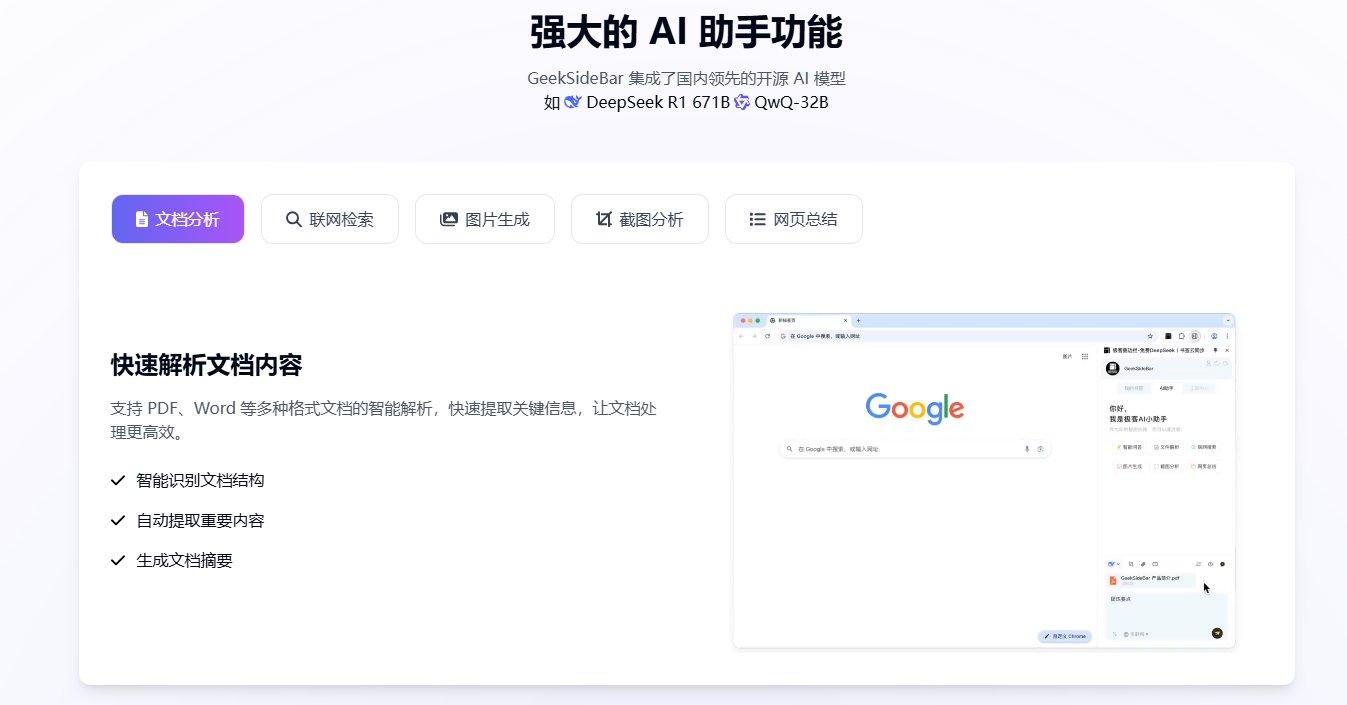Image resolution: width=1347 pixels, height=705 pixels.
Task: Click the paperclip attach icon in demo sidebar
Action: [x=1143, y=564]
